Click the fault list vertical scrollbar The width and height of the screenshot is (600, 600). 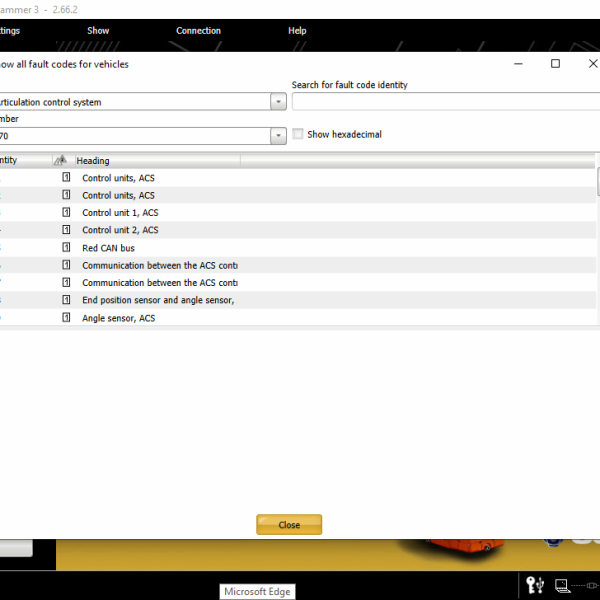tap(597, 240)
